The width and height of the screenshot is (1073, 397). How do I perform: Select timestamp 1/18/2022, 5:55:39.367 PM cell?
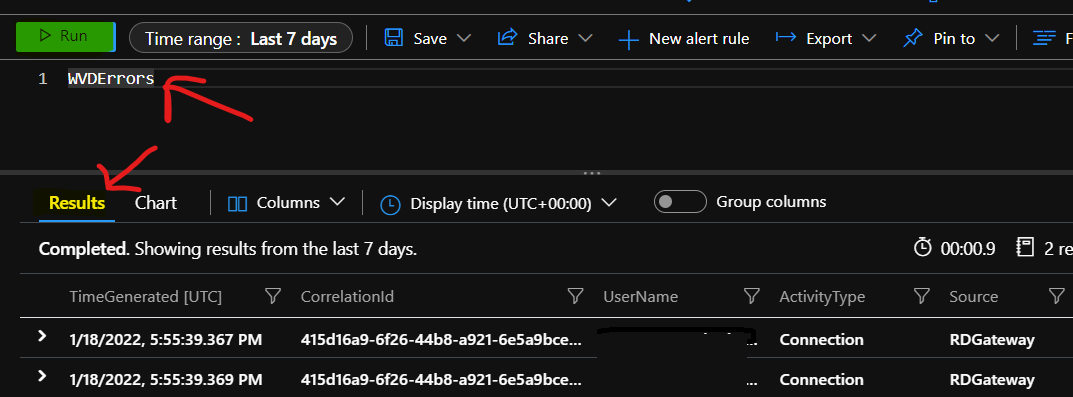166,340
